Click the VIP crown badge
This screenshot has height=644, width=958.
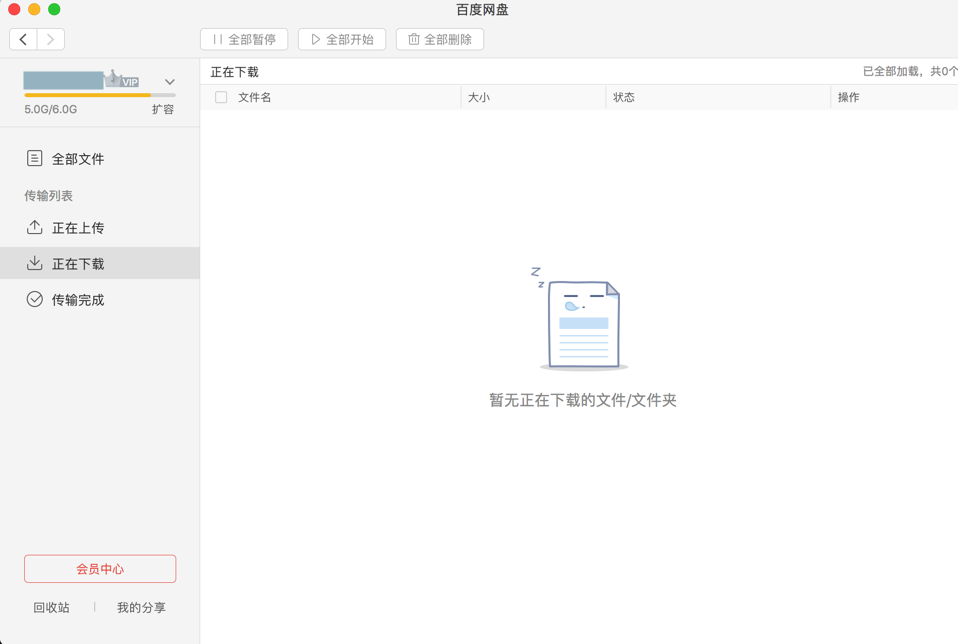[x=122, y=79]
